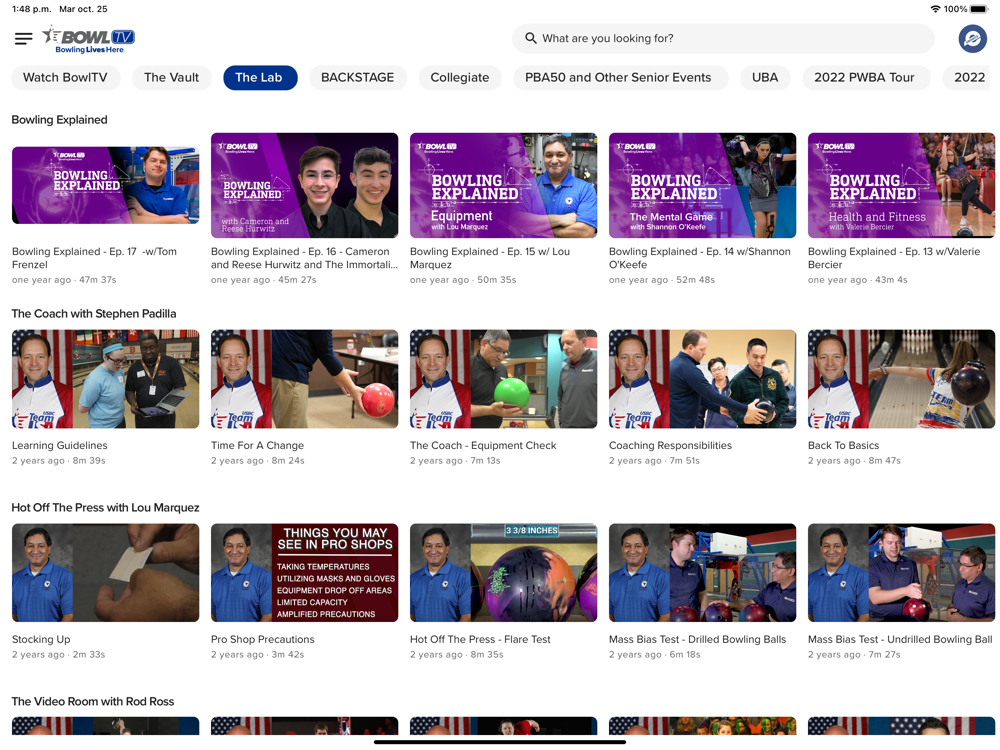Open Bowling Explained Equipment with Lou Marquez thumbnail

pos(503,185)
